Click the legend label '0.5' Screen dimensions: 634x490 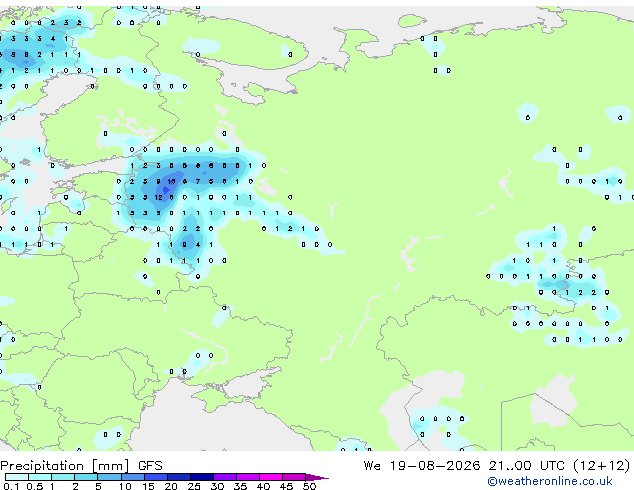click(x=35, y=486)
